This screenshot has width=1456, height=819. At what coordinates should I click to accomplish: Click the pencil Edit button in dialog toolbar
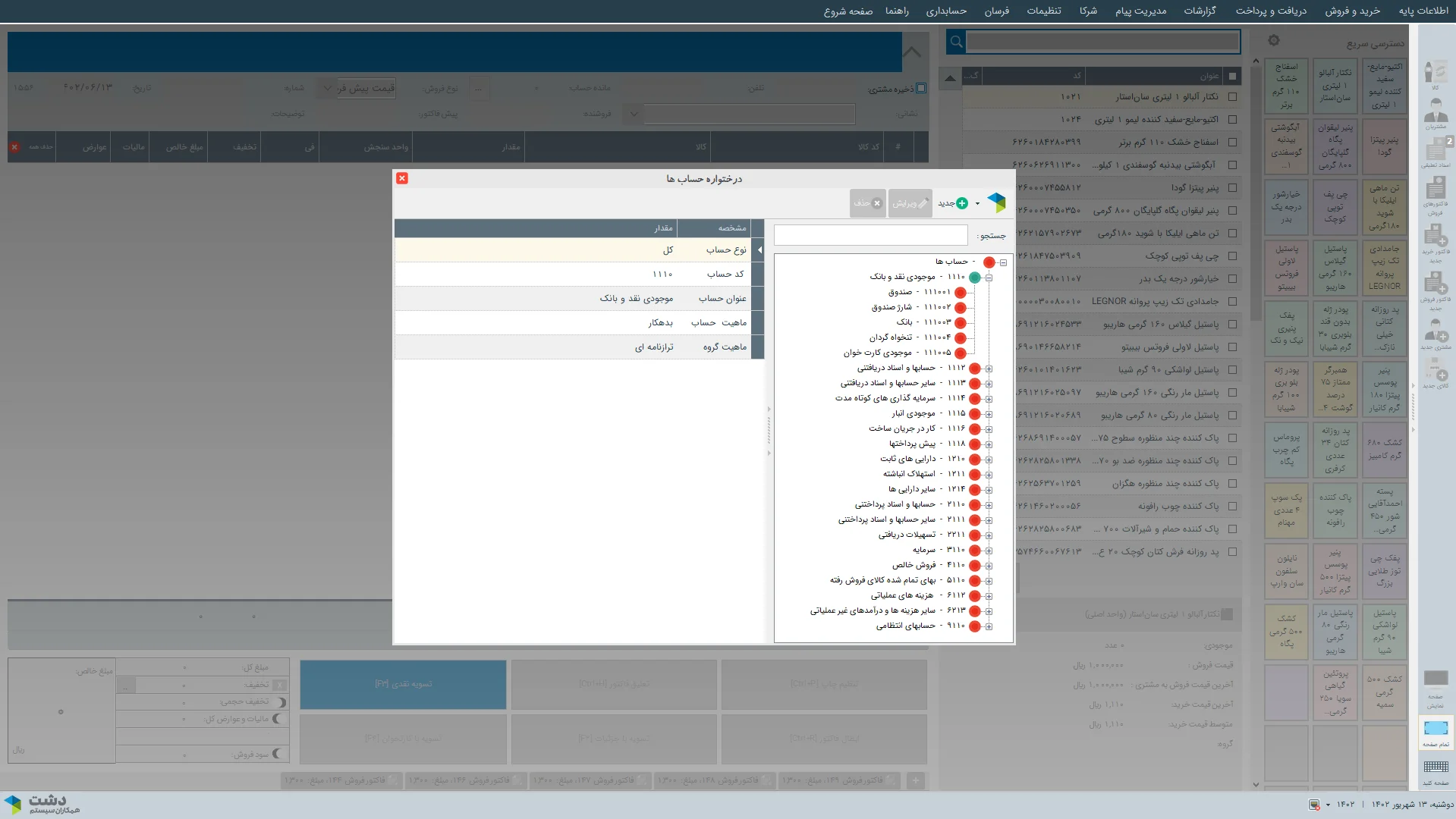click(x=910, y=203)
